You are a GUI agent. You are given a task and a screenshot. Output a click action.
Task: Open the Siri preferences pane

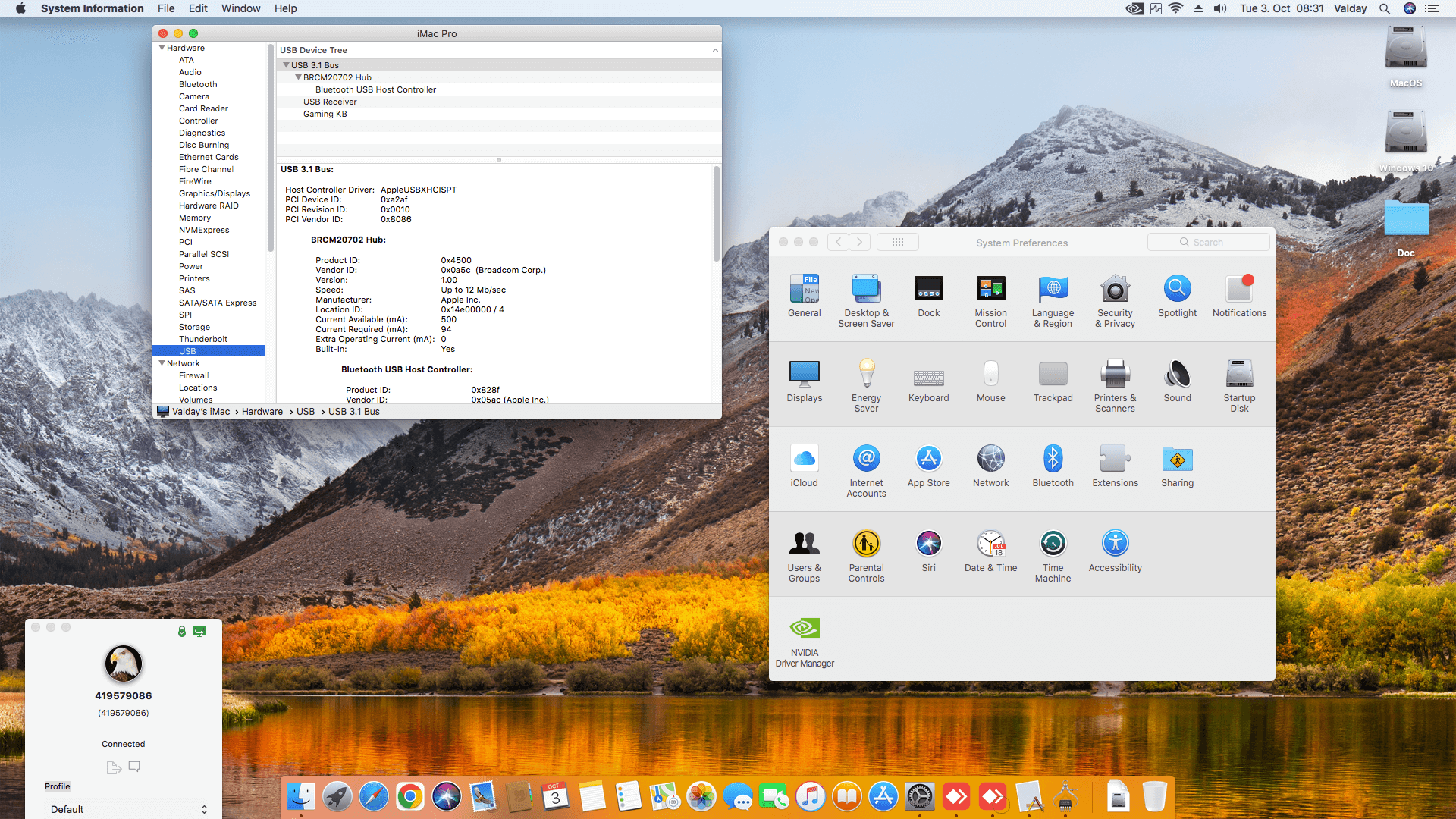(x=928, y=551)
